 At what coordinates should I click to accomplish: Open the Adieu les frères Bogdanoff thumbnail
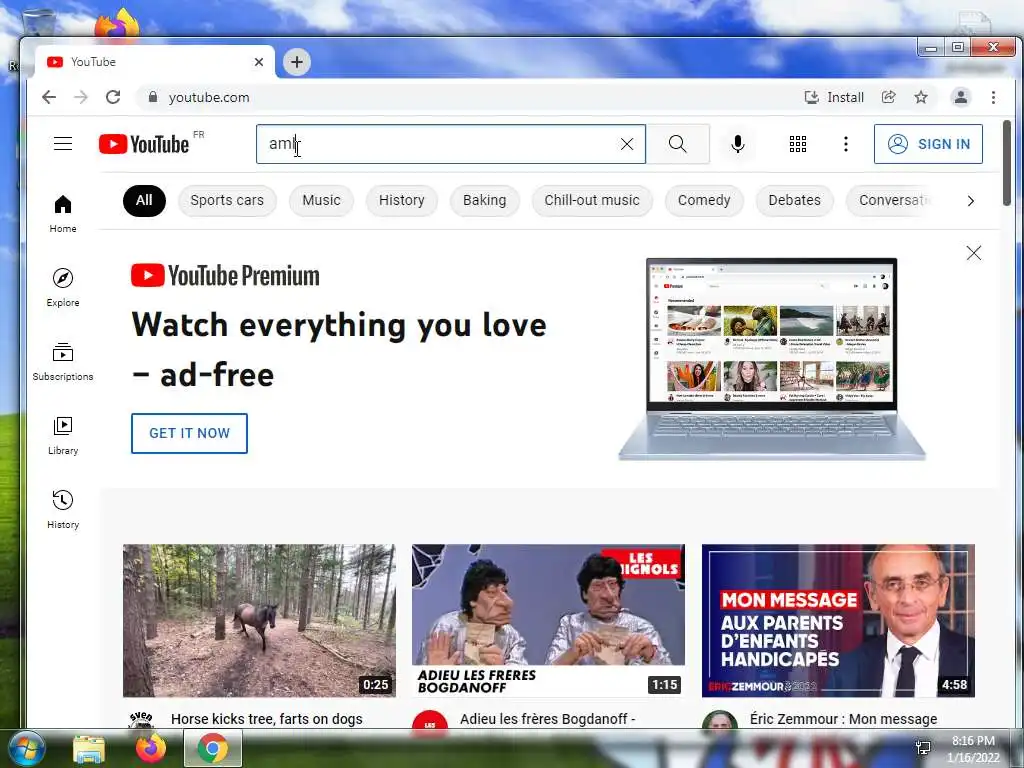click(549, 620)
